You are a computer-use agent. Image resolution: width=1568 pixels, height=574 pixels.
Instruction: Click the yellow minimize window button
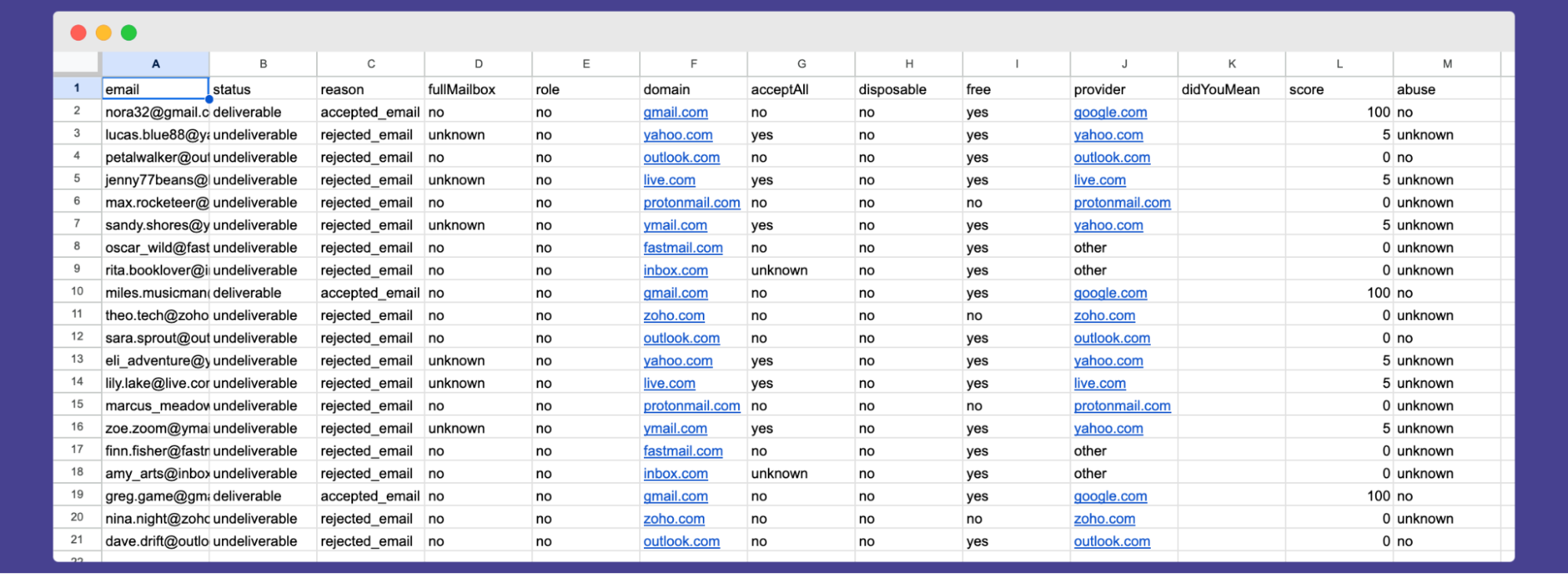(104, 33)
